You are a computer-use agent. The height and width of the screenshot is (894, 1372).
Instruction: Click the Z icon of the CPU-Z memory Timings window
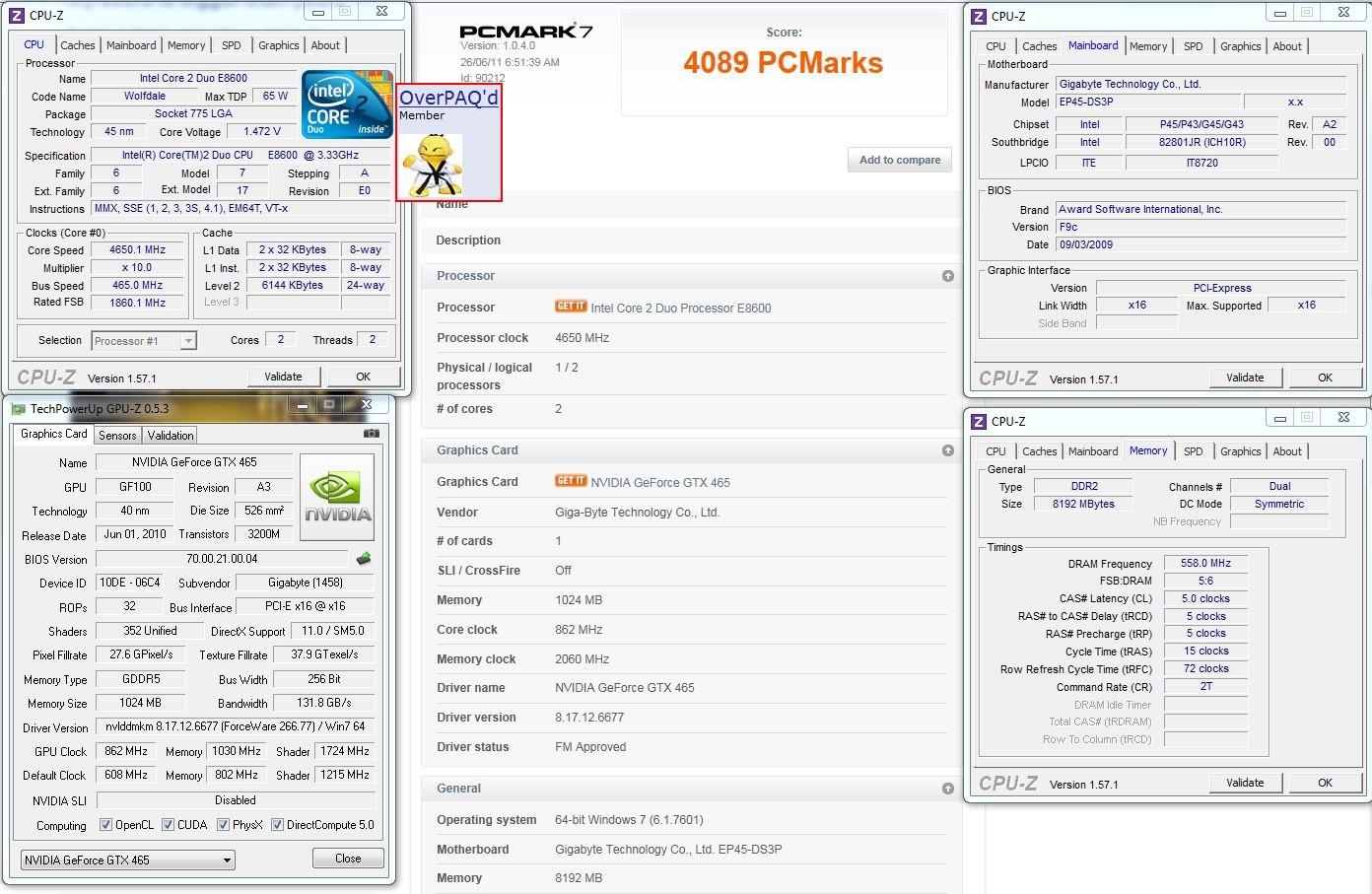979,421
